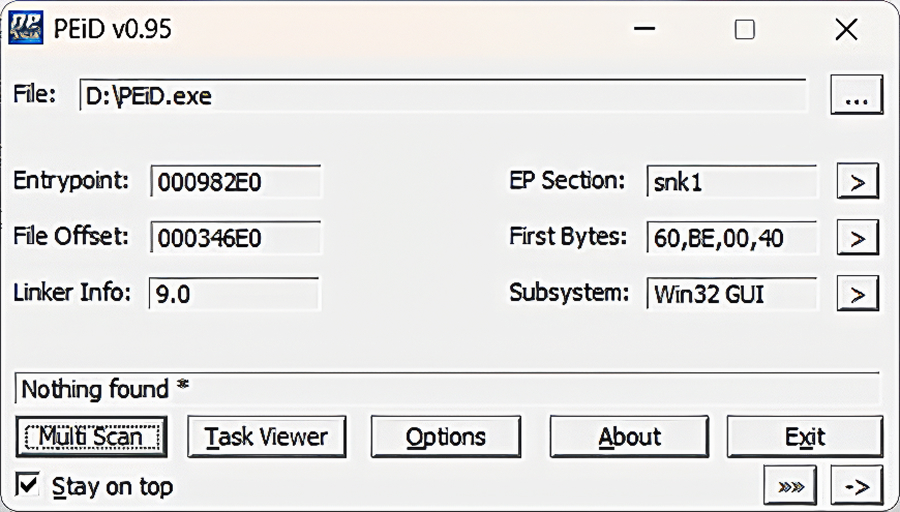Open EP Section viewer arrow next to snk1
Image resolution: width=900 pixels, height=512 pixels.
tap(858, 181)
